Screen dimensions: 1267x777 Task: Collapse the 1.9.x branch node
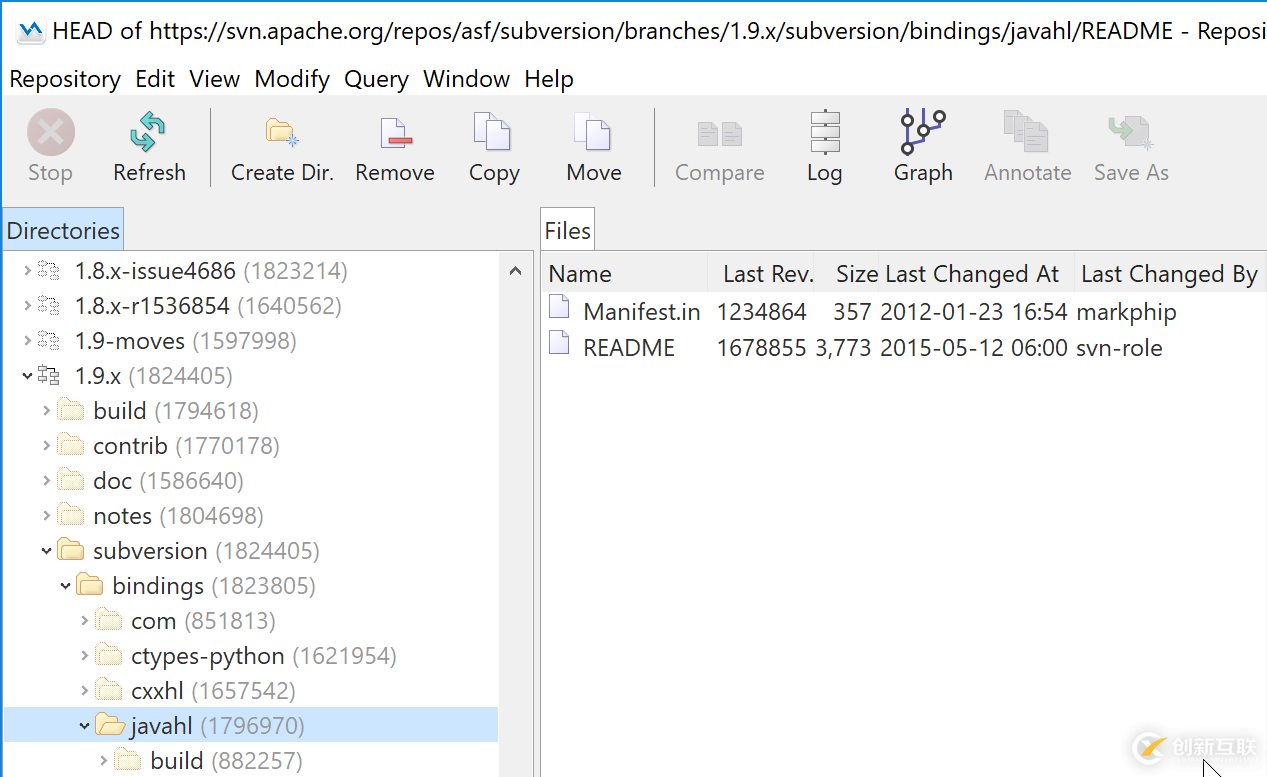[27, 376]
